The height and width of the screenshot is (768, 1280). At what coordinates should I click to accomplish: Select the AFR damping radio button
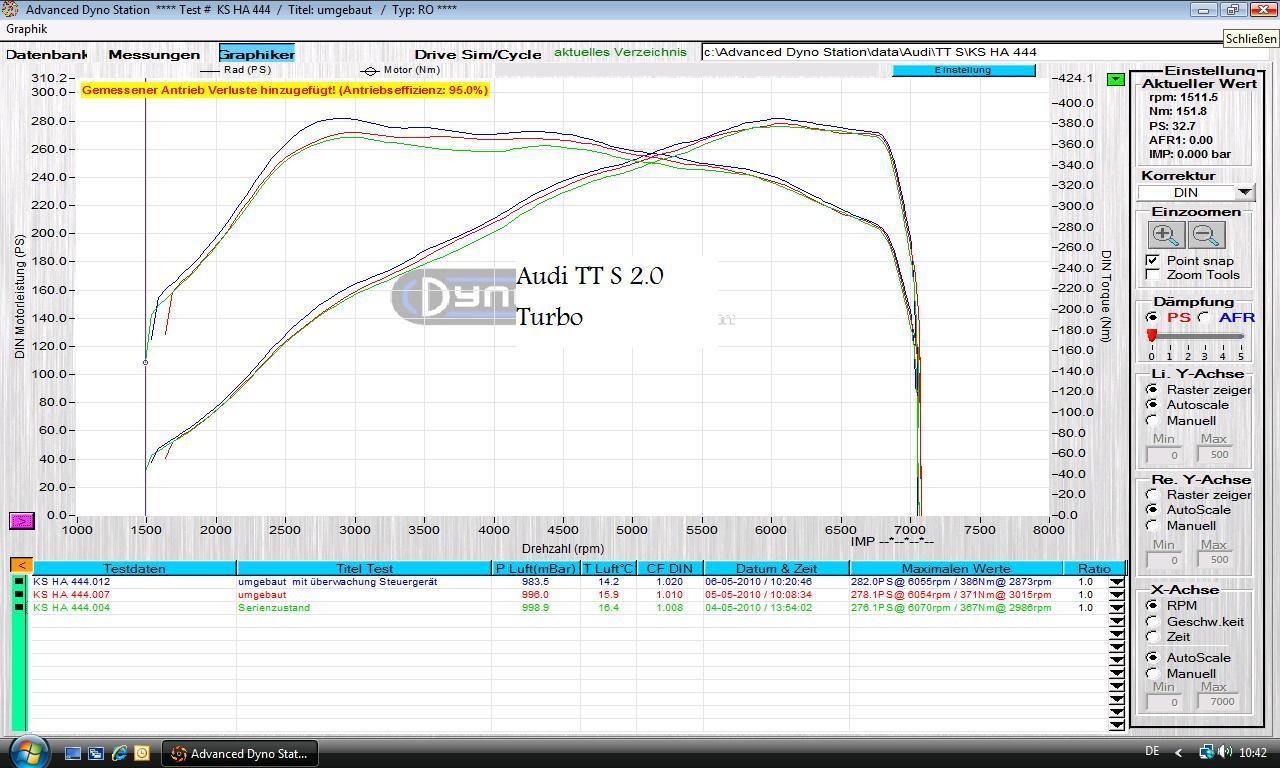pyautogui.click(x=1204, y=317)
